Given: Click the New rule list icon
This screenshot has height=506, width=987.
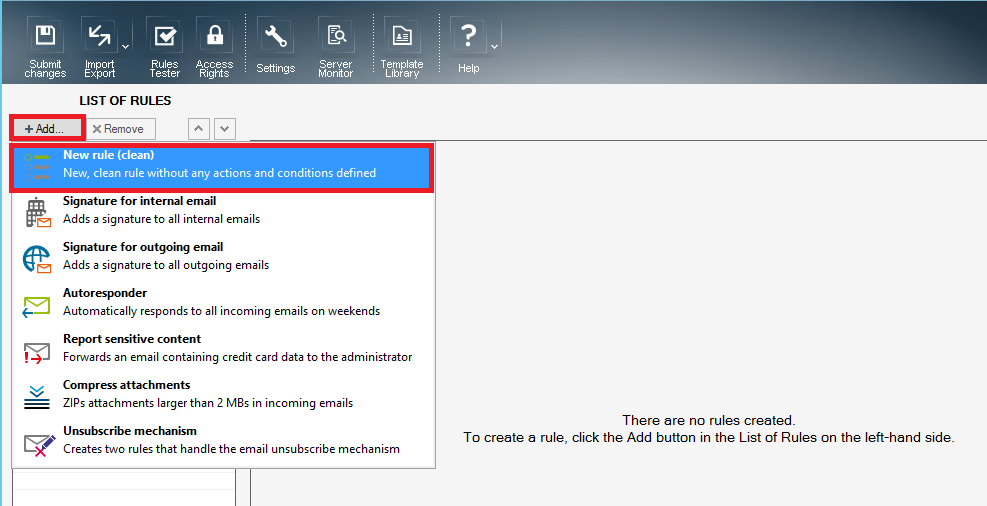Looking at the screenshot, I should tap(37, 167).
